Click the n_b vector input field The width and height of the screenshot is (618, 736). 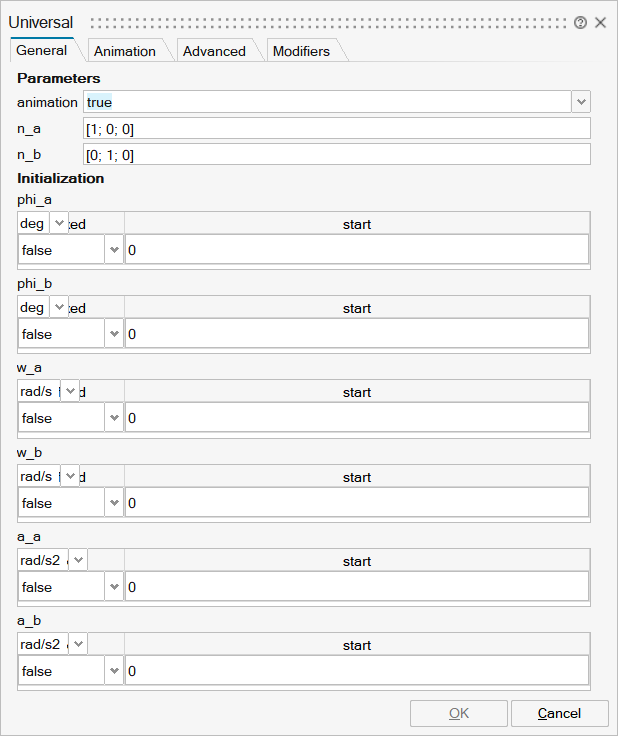(x=337, y=154)
